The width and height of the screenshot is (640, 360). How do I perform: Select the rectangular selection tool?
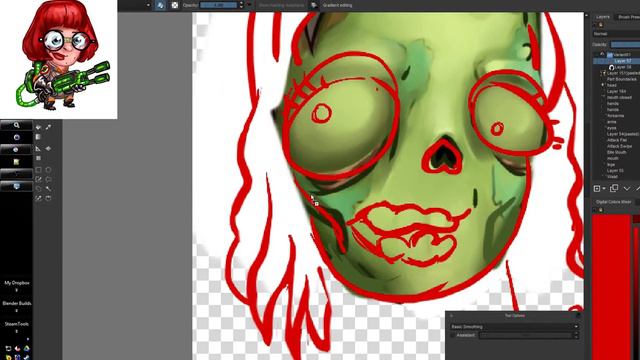coord(38,169)
